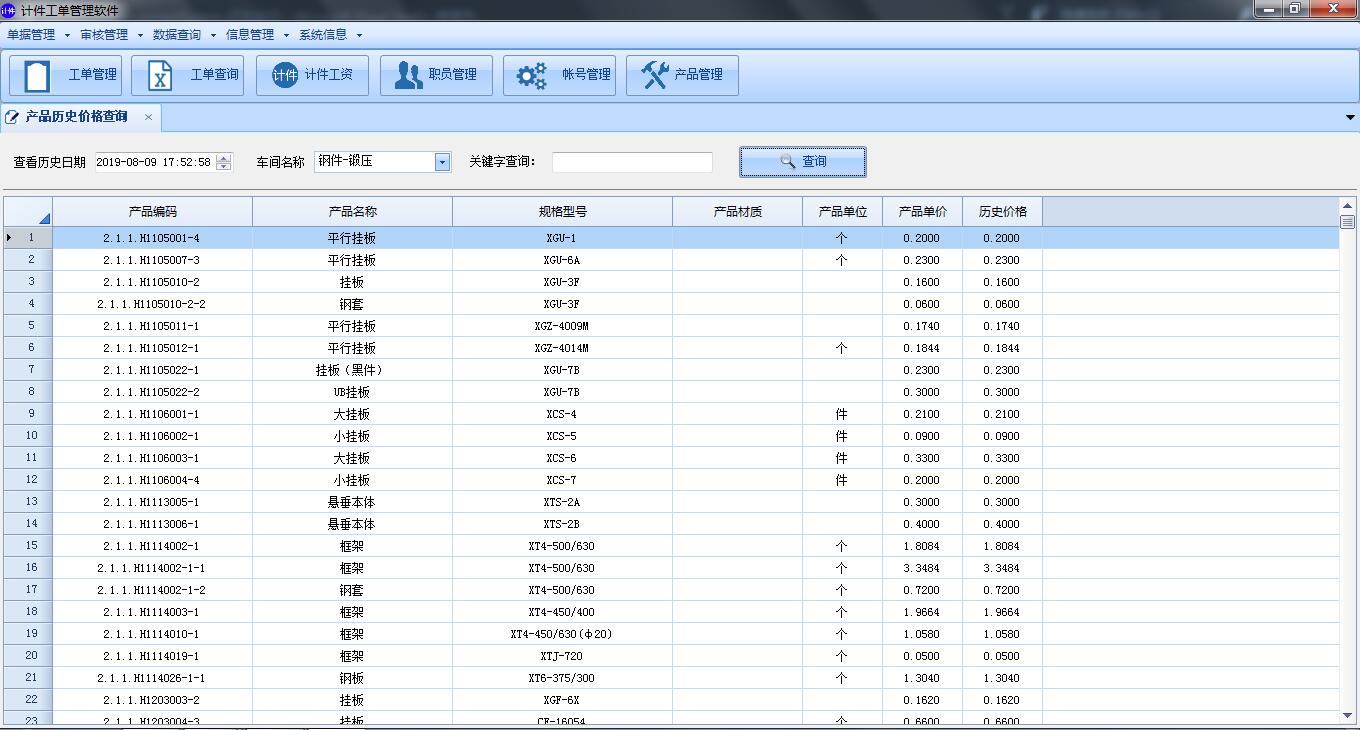Click the vertical scrollbar down arrow
Screen dimensions: 1360x730
click(1347, 714)
